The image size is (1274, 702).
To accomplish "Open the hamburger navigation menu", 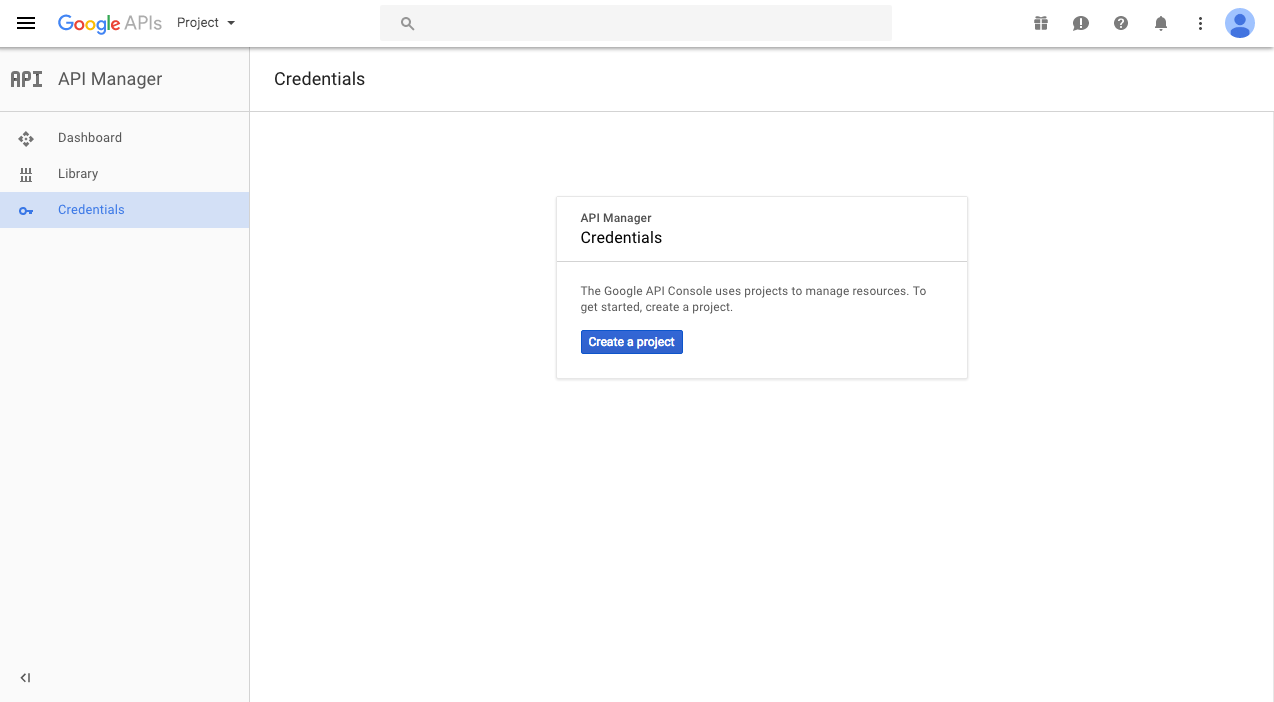I will point(26,23).
